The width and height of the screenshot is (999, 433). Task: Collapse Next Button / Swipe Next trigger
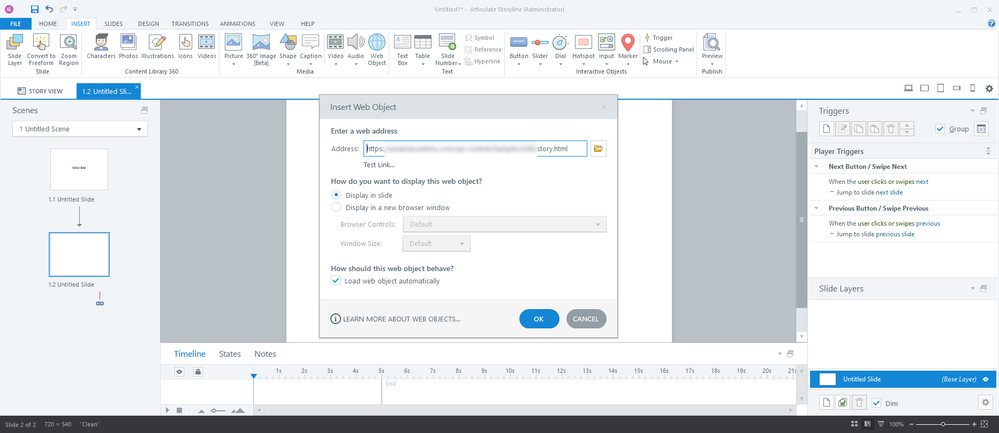point(818,166)
